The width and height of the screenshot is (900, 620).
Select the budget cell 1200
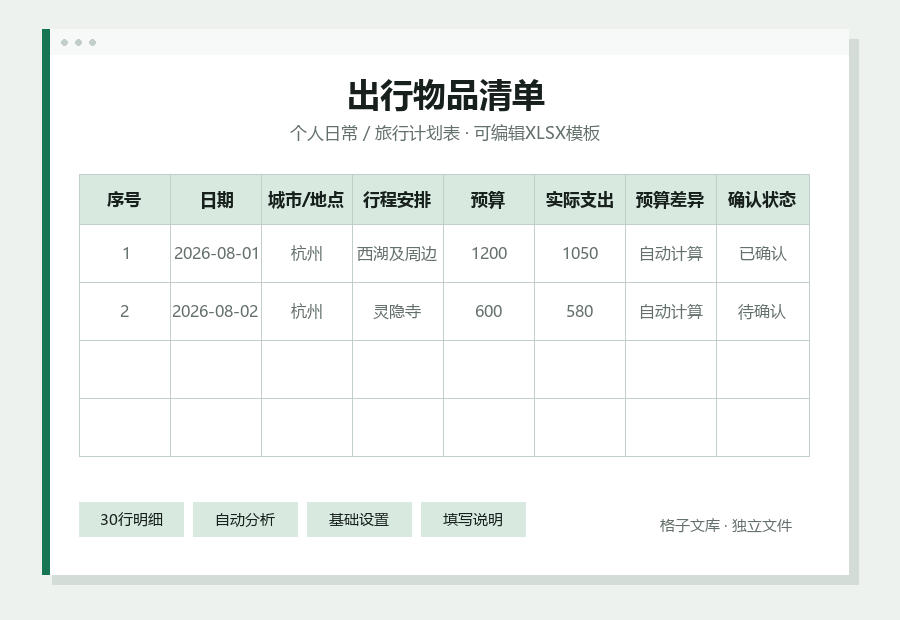pos(488,253)
